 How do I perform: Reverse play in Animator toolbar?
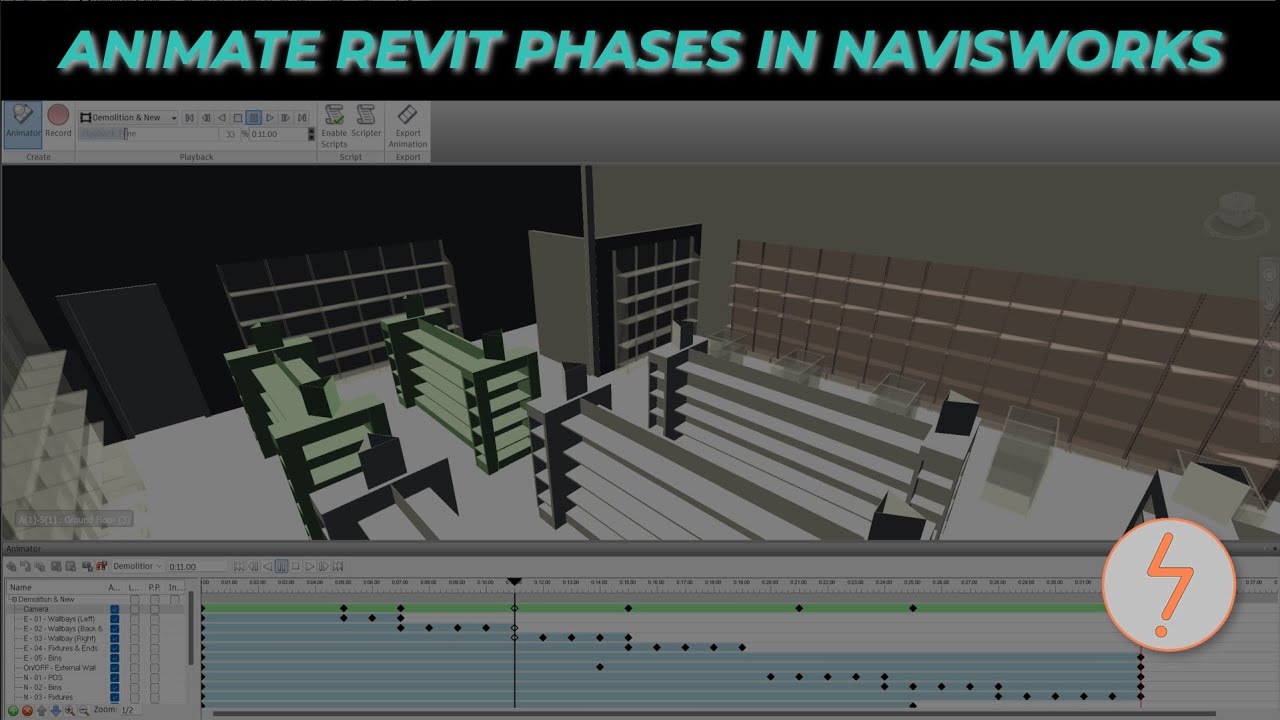coord(267,567)
